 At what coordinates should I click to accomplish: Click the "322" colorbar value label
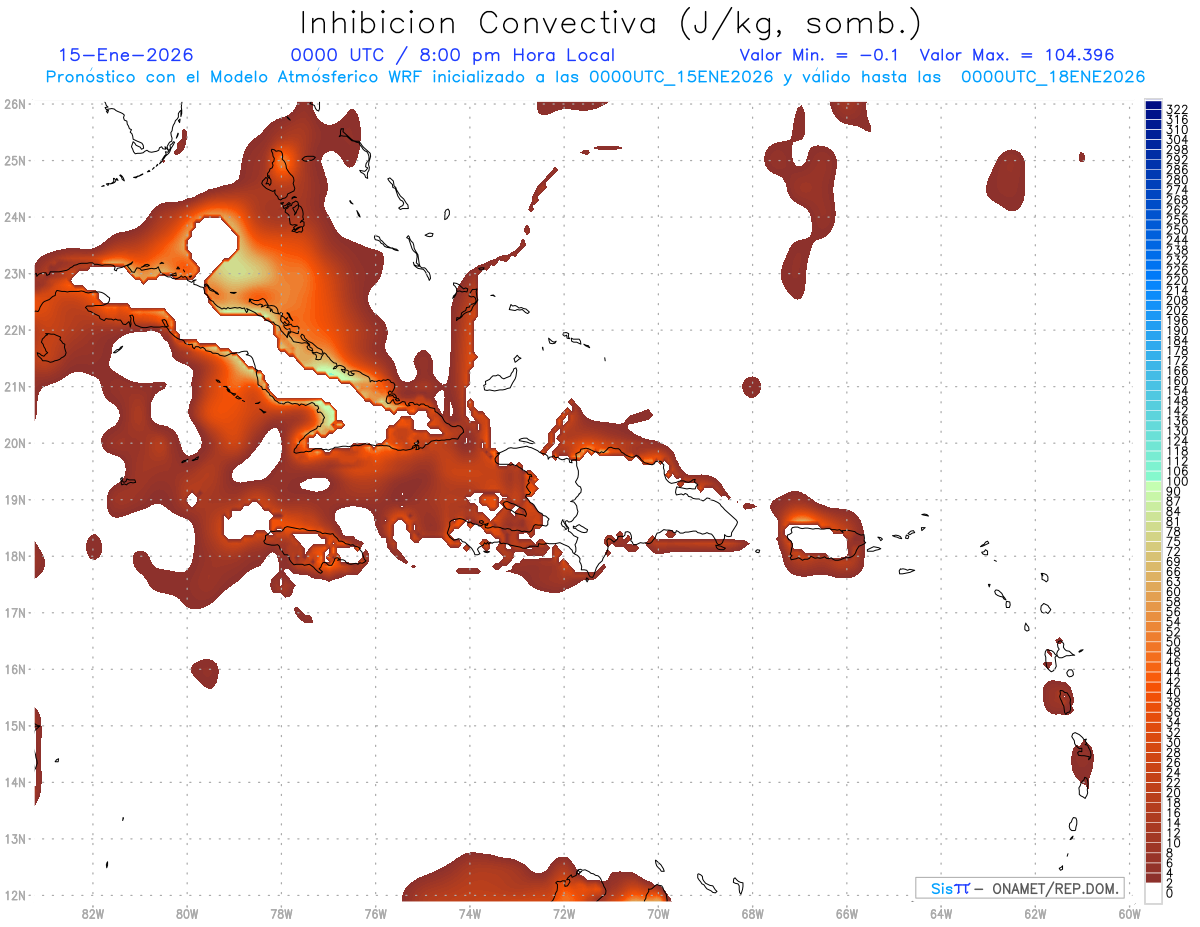(x=1177, y=109)
